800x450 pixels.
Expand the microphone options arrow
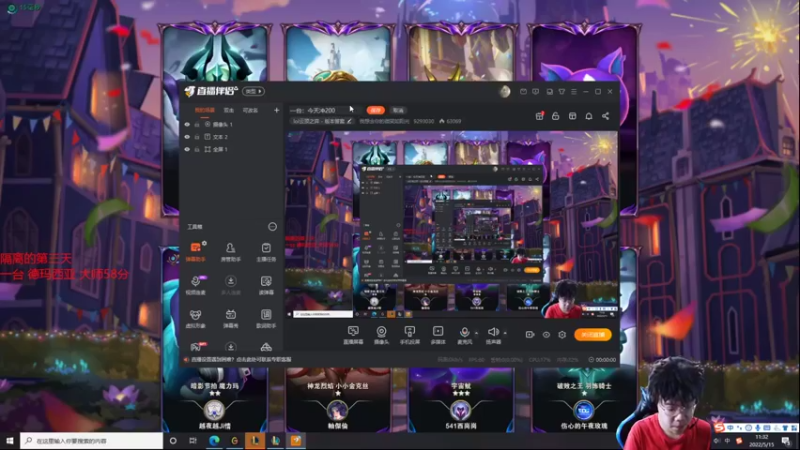click(477, 333)
